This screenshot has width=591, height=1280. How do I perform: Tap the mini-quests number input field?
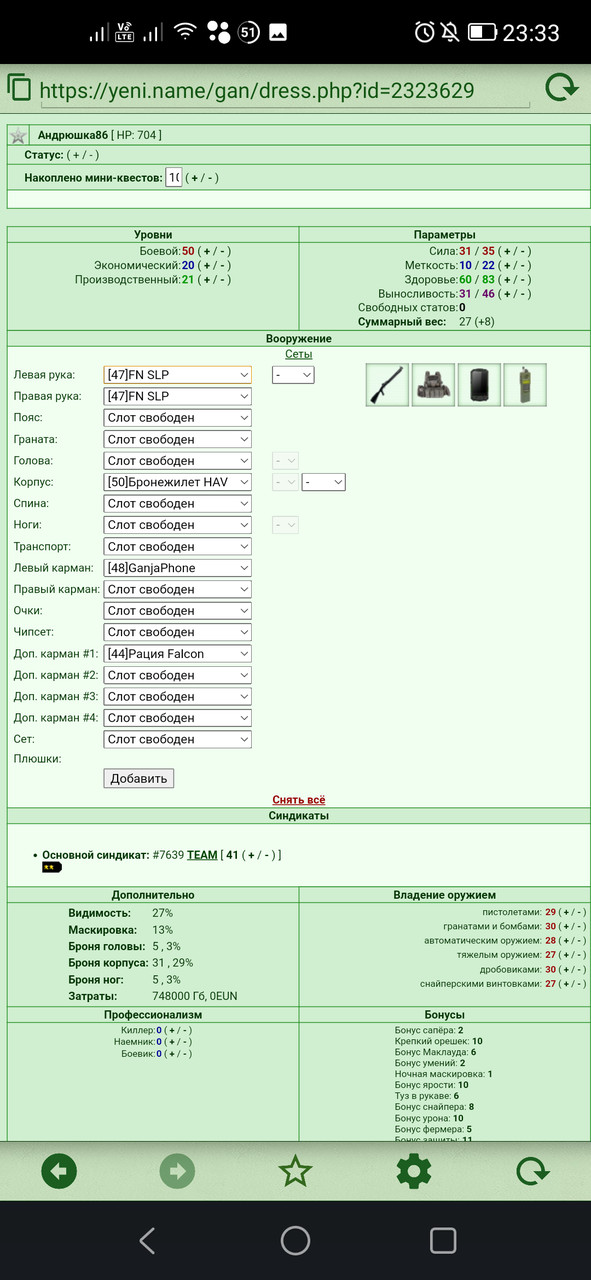click(173, 178)
